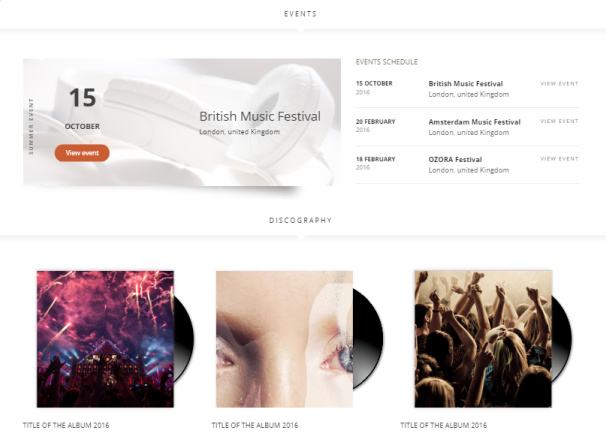The height and width of the screenshot is (437, 606).
Task: Click the first album title text
Action: click(66, 425)
